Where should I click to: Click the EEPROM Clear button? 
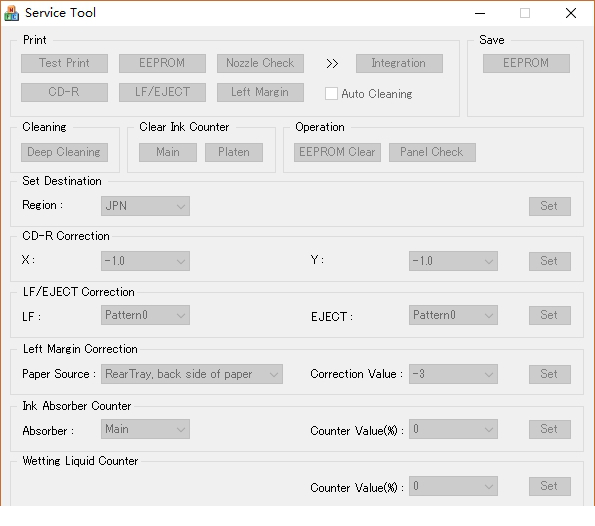tap(337, 152)
